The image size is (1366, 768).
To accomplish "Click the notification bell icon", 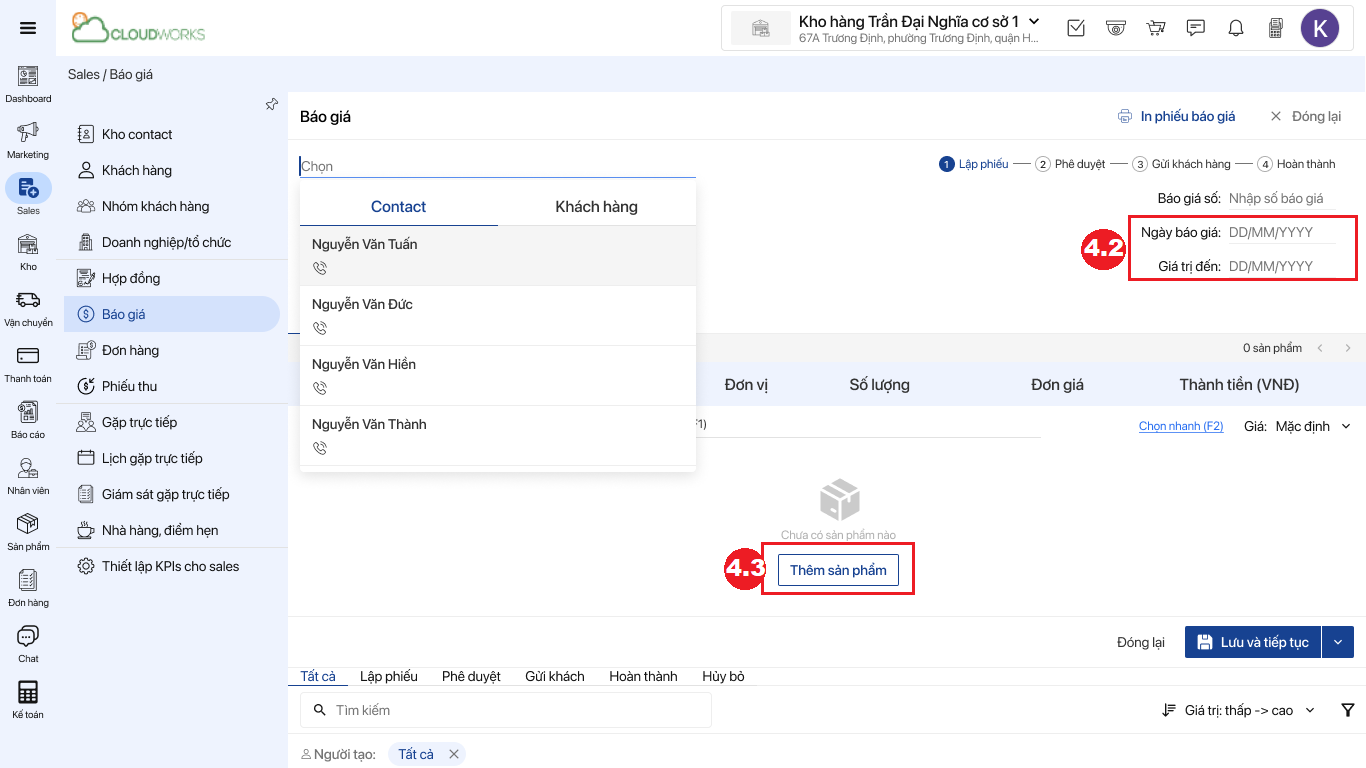I will [x=1236, y=28].
